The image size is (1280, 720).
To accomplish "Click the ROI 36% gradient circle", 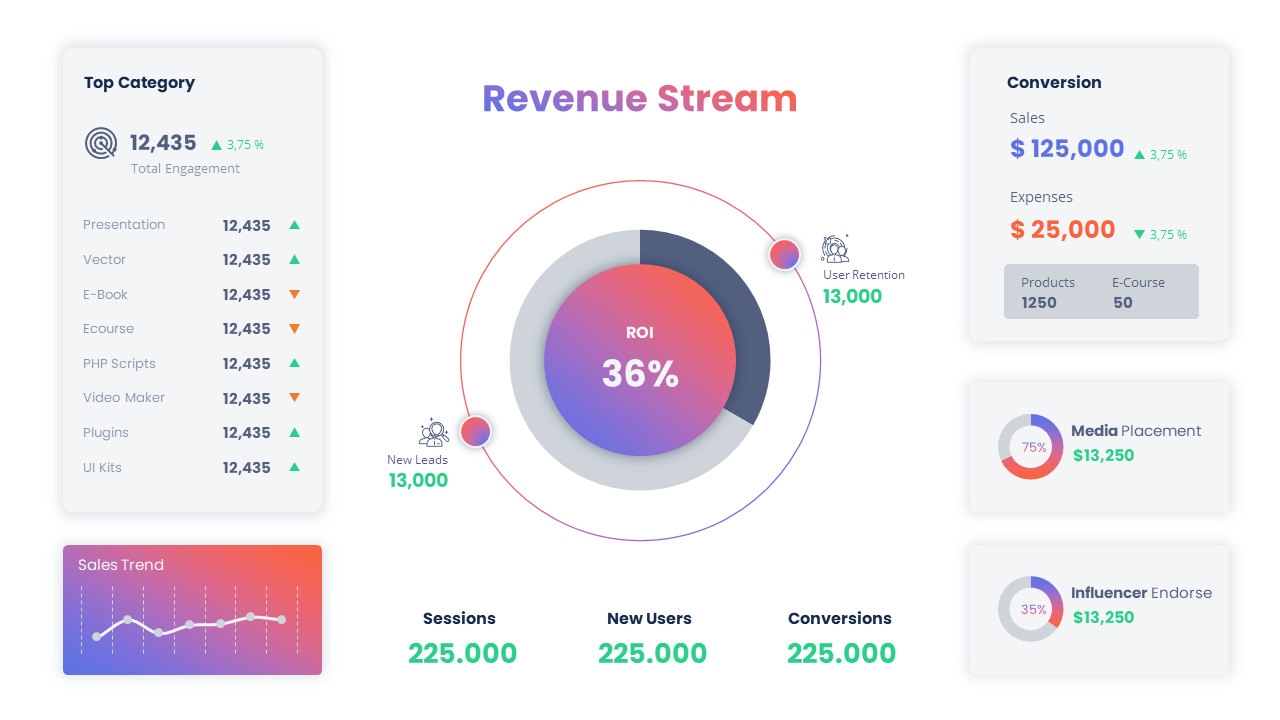I will point(640,360).
